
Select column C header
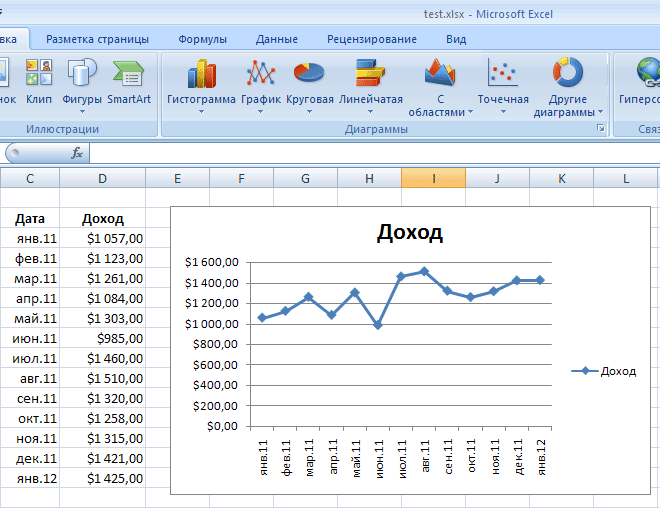tap(30, 178)
